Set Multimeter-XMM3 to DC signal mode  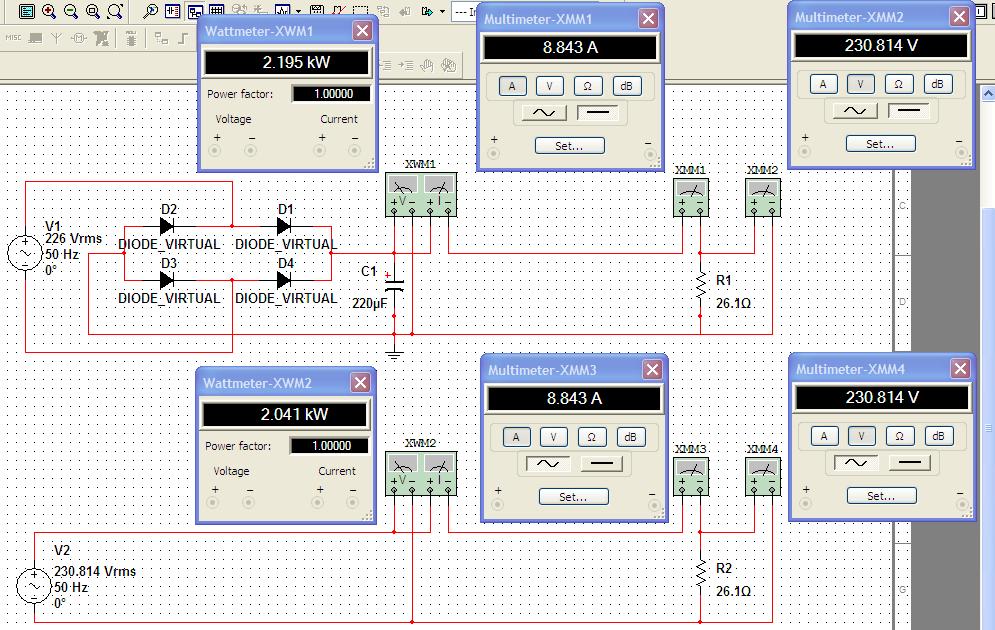601,464
